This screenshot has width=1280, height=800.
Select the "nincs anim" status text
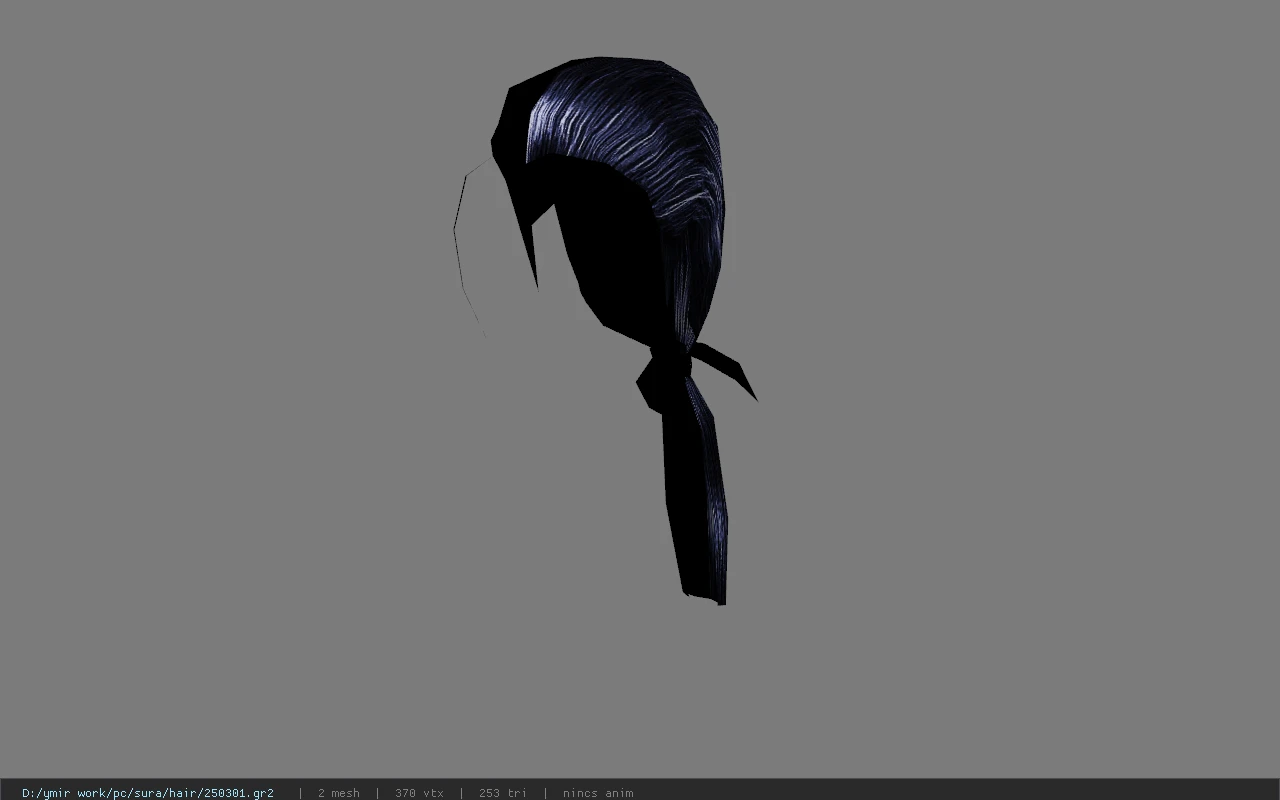click(x=598, y=793)
